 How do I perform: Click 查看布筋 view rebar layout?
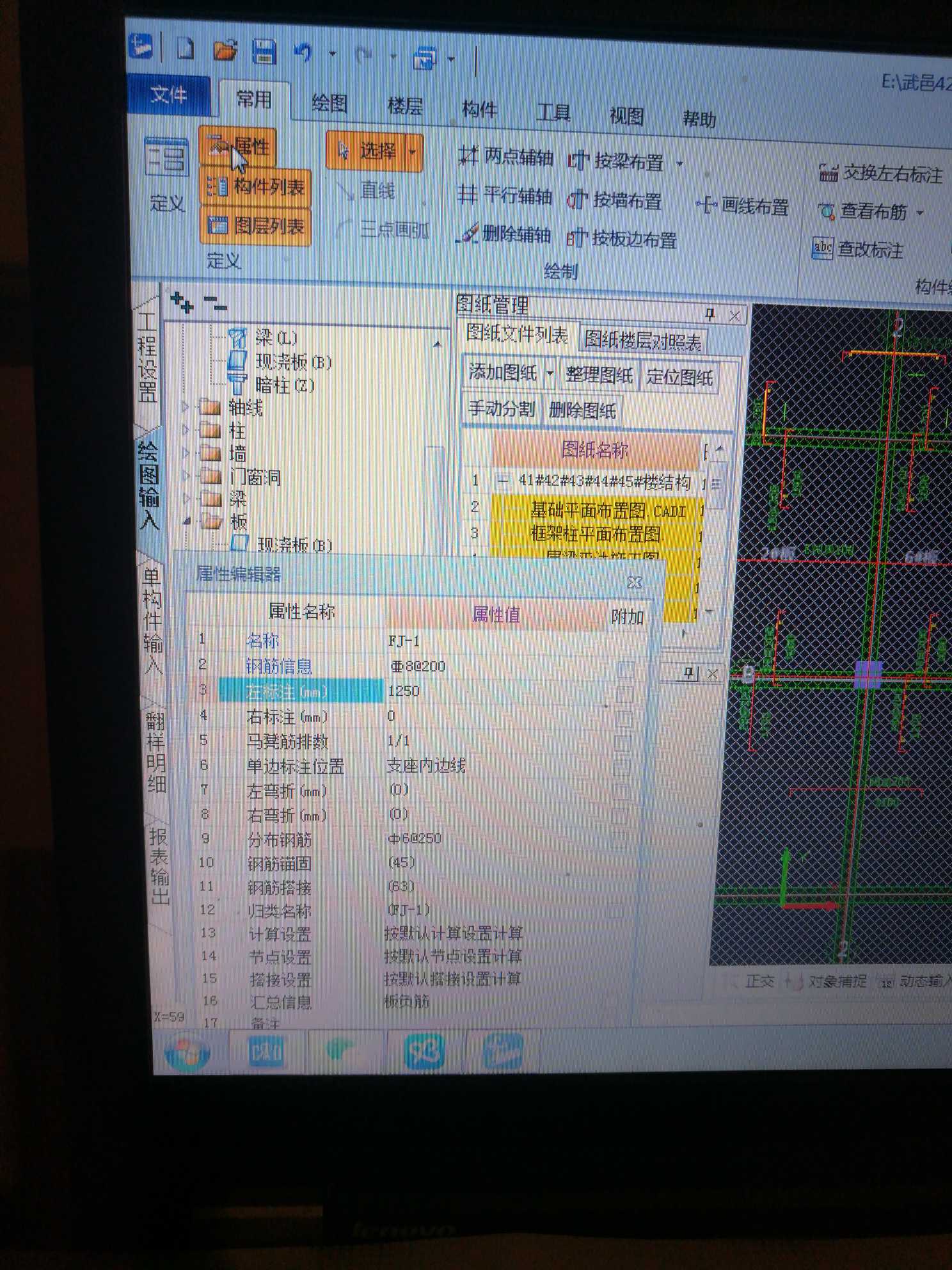[x=862, y=211]
